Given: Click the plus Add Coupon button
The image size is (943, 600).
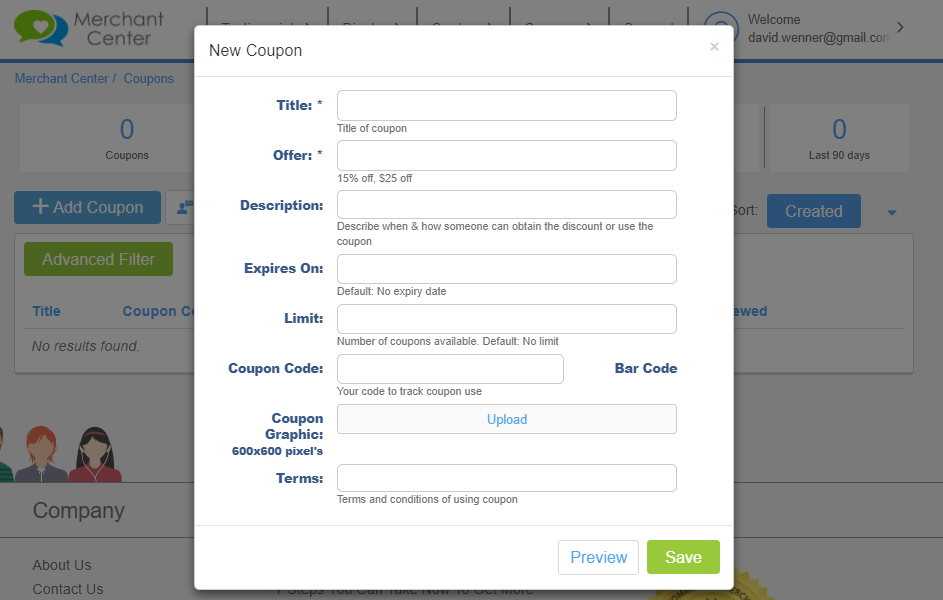Looking at the screenshot, I should (x=87, y=207).
